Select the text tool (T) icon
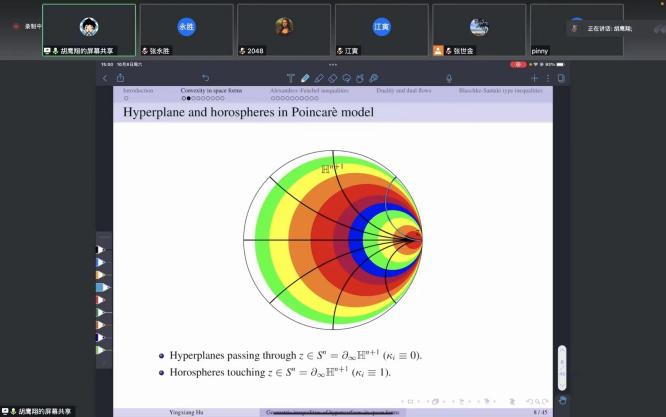The image size is (666, 417). point(291,78)
